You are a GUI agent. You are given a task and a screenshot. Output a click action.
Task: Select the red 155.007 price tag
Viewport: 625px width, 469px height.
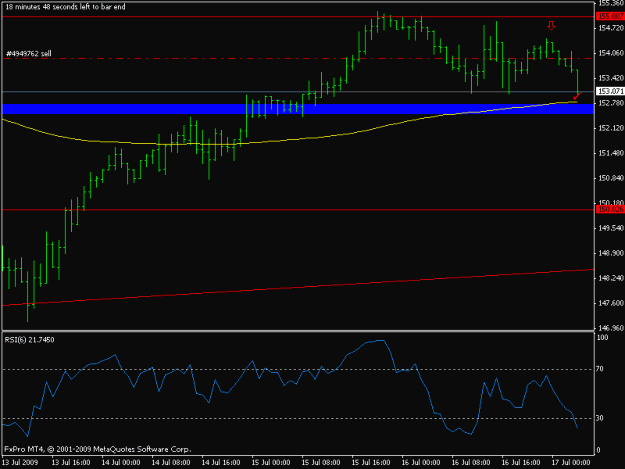[x=610, y=16]
